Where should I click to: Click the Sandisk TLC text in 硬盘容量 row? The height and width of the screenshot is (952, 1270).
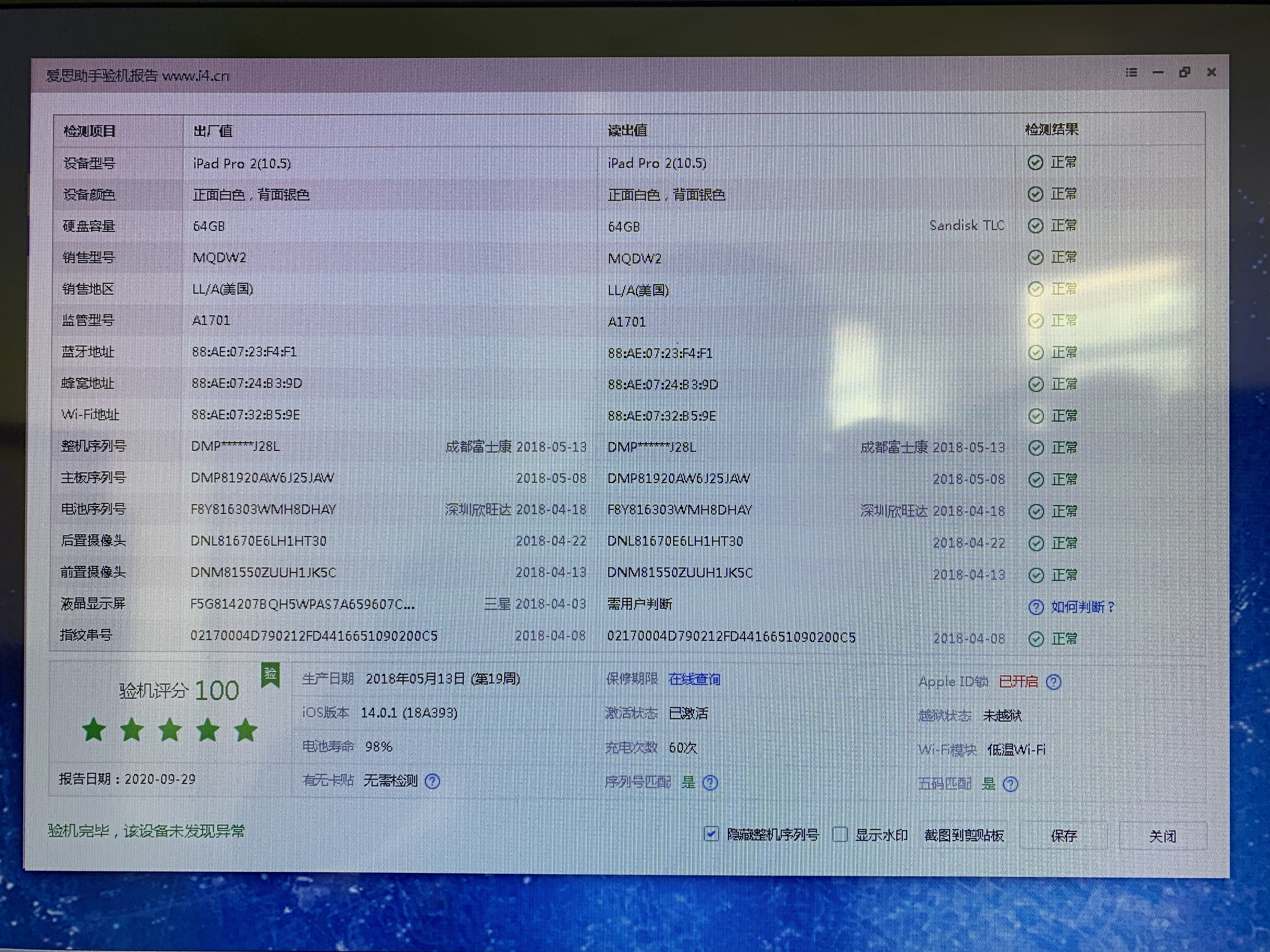tap(967, 225)
